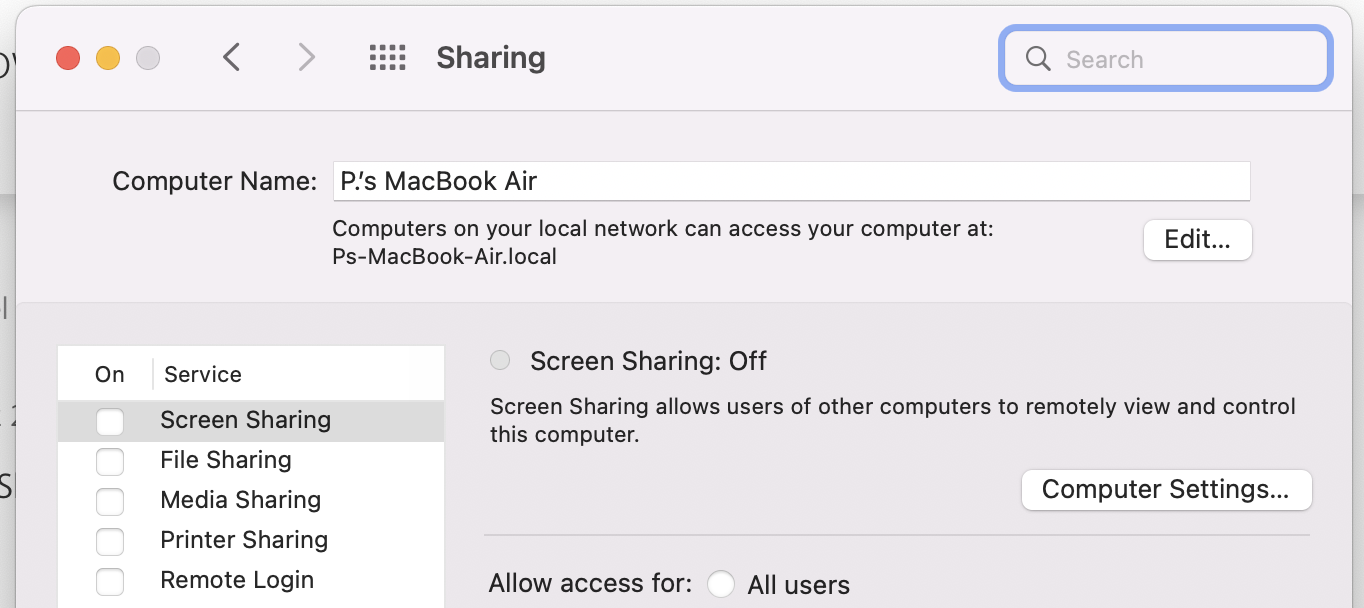Screen dimensions: 1364x608
Task: Select Remote Login service row
Action: [237, 580]
